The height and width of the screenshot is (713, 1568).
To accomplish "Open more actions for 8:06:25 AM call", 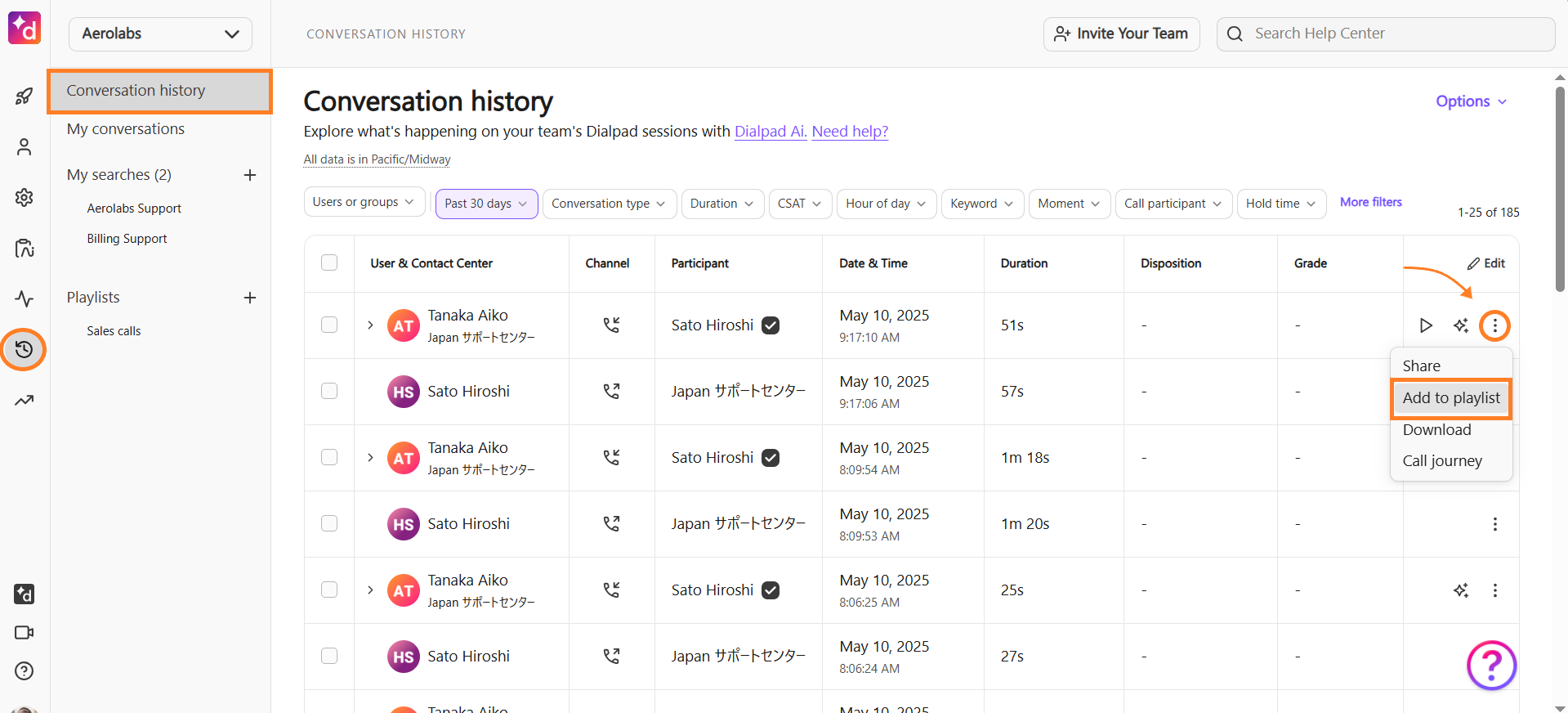I will click(x=1495, y=590).
